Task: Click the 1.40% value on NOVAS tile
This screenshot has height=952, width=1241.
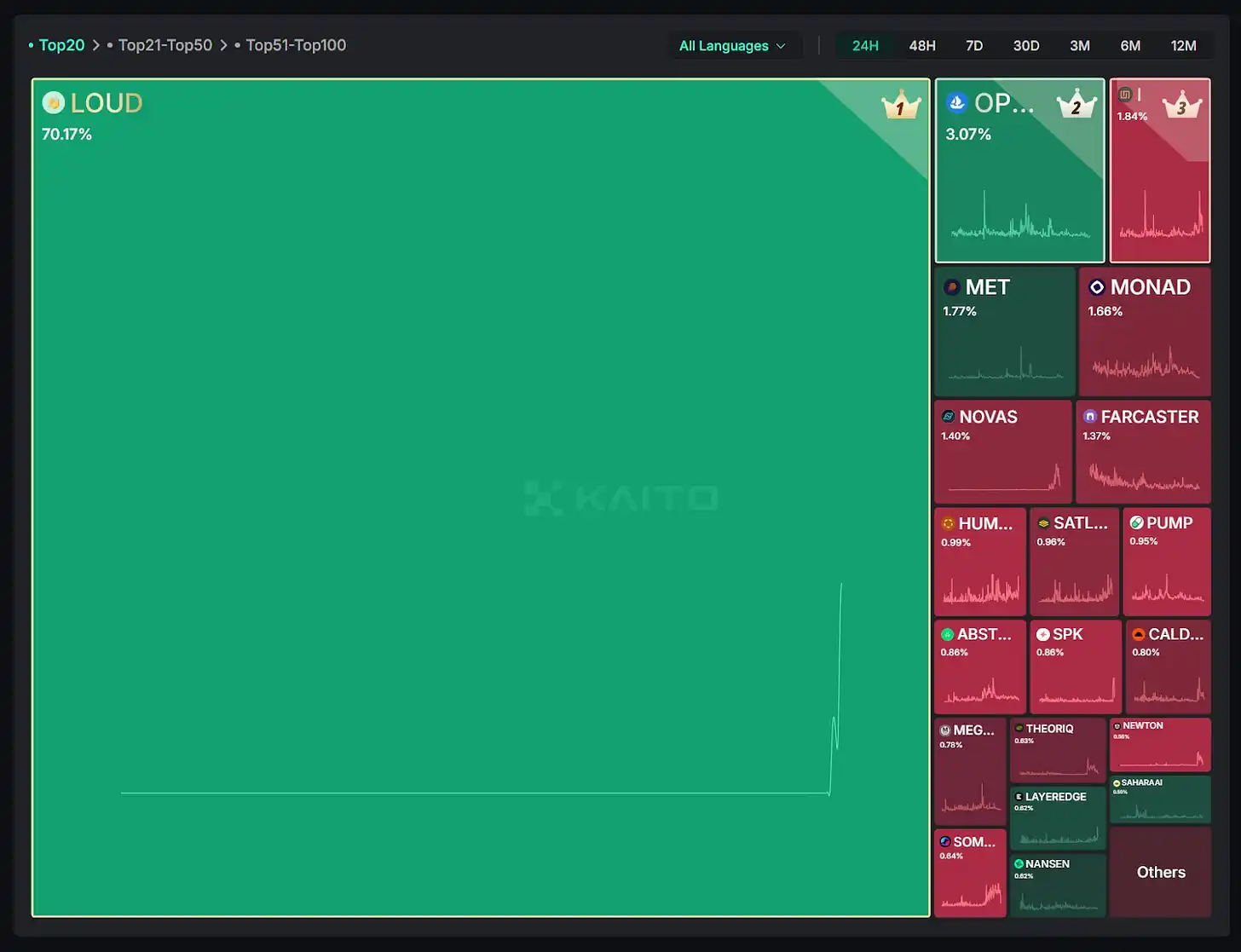Action: pos(955,436)
